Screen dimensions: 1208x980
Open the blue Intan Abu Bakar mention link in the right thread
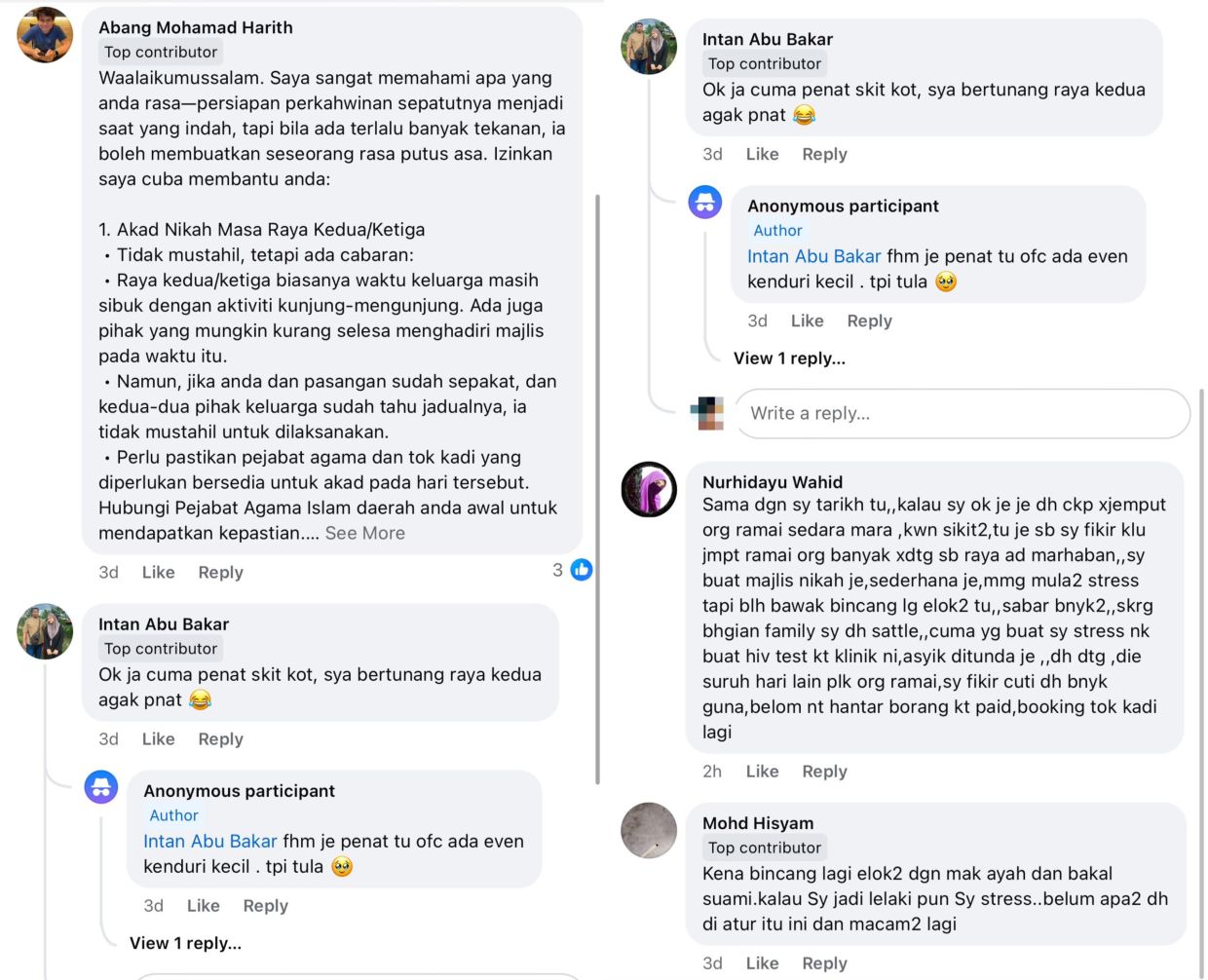pos(814,256)
